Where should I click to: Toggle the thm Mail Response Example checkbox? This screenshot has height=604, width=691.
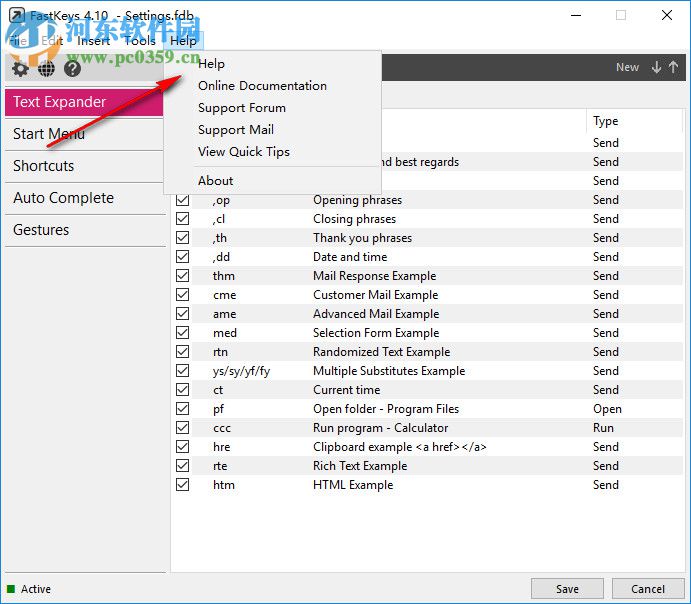(182, 276)
